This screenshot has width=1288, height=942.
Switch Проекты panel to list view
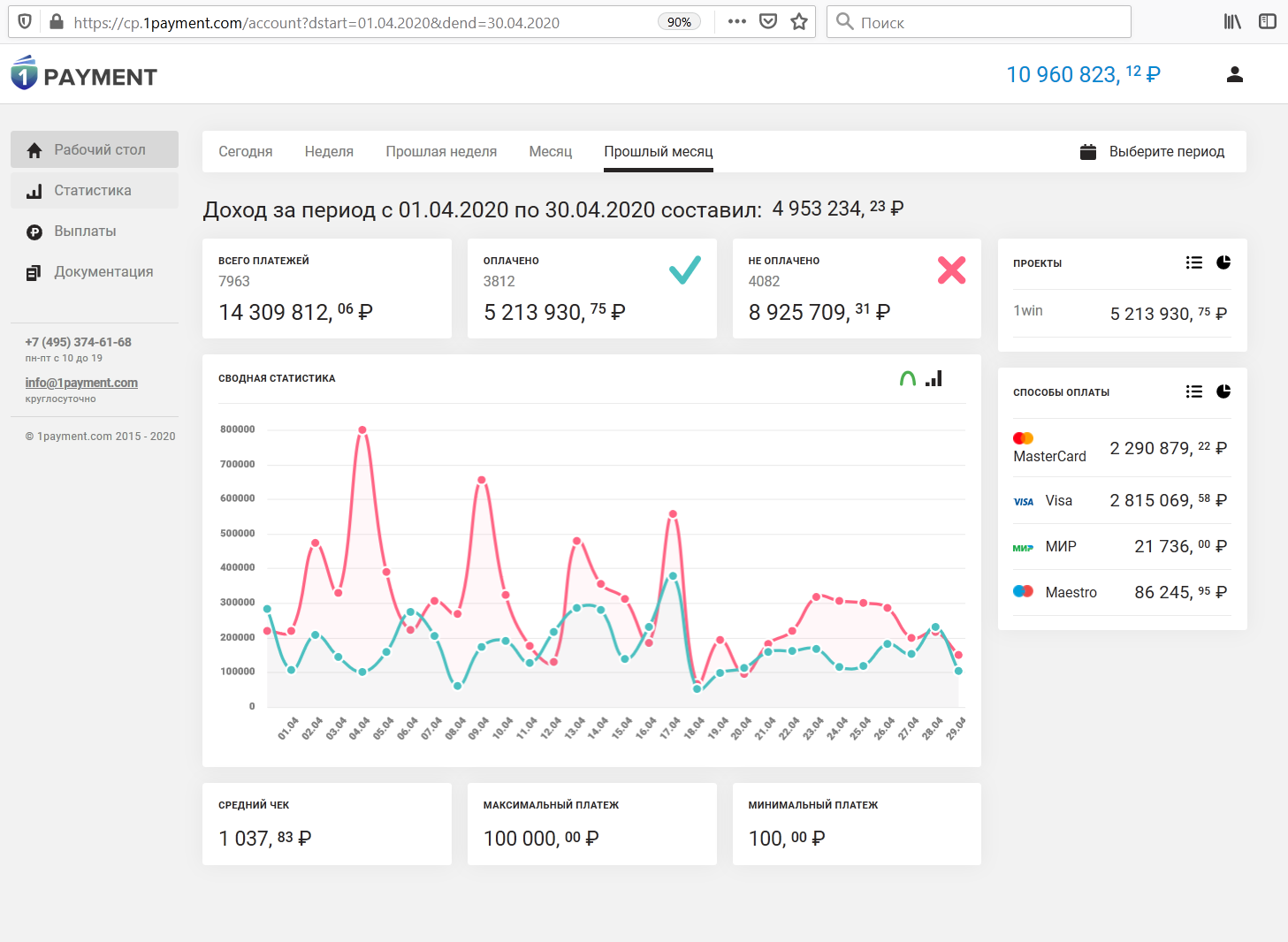tap(1194, 262)
